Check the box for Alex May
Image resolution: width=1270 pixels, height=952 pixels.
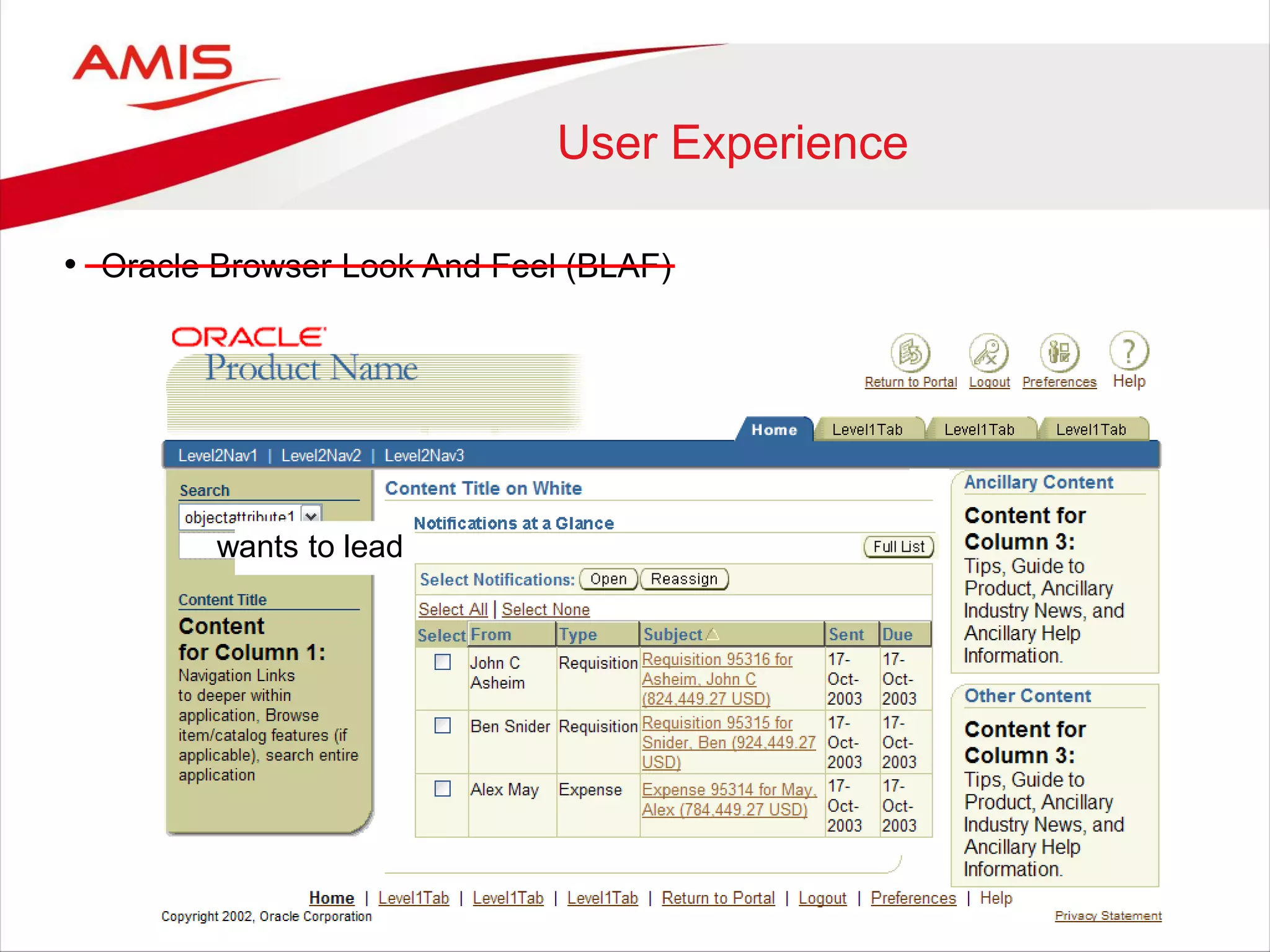pos(443,788)
